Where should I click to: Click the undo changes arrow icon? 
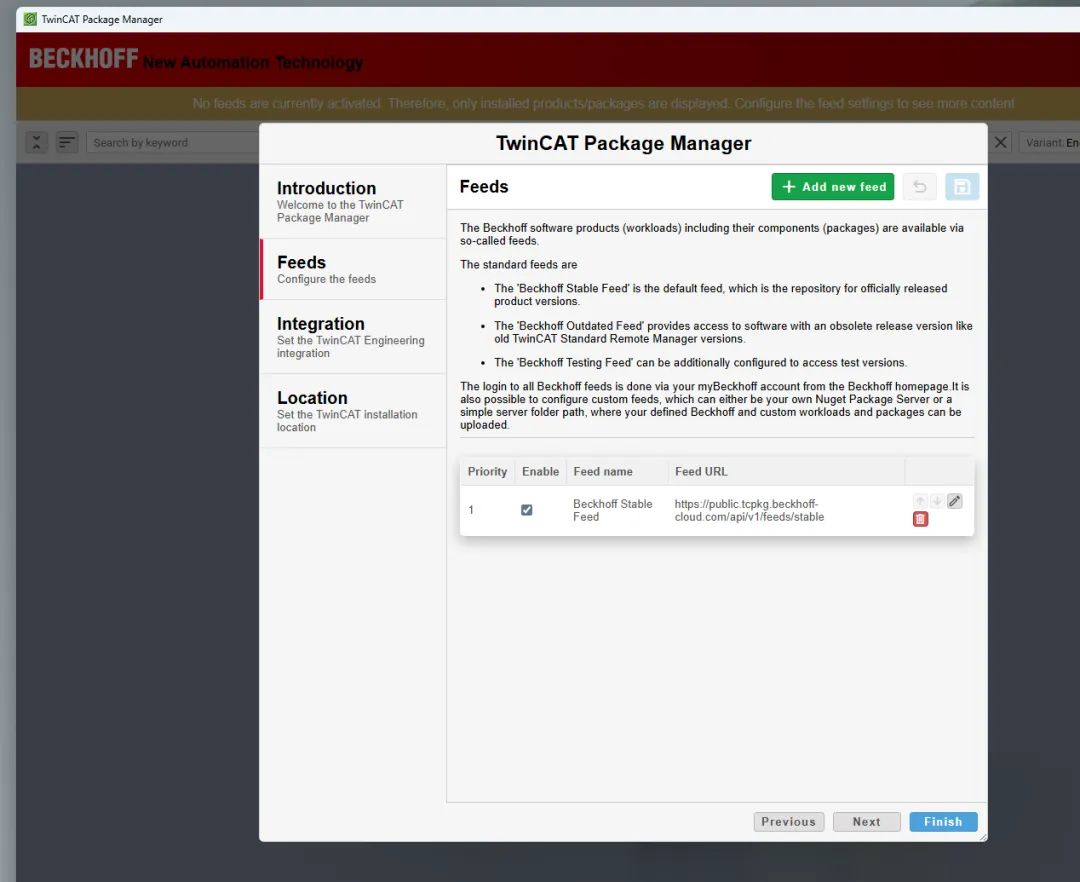(920, 187)
